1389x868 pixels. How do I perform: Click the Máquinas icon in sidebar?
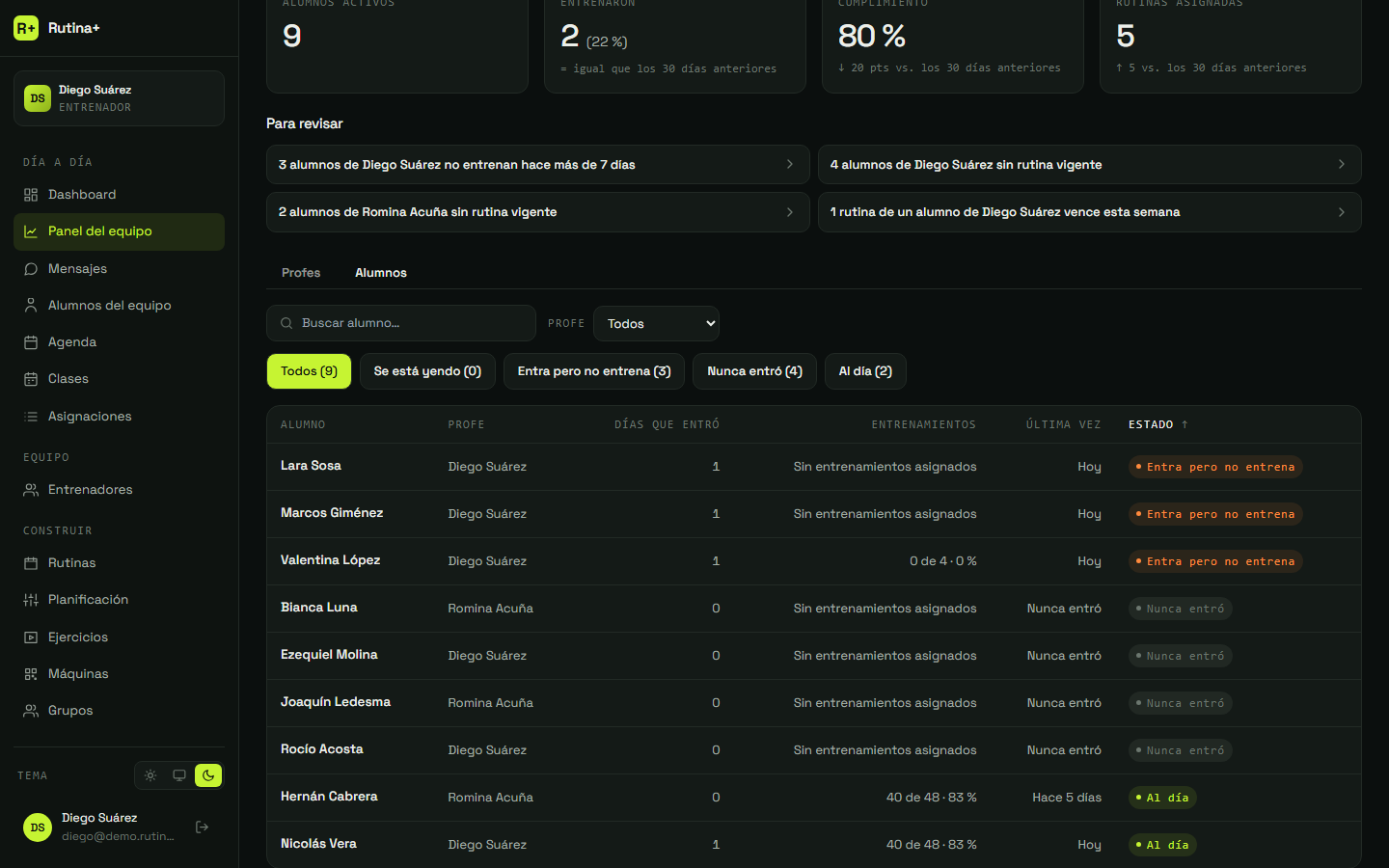(31, 674)
